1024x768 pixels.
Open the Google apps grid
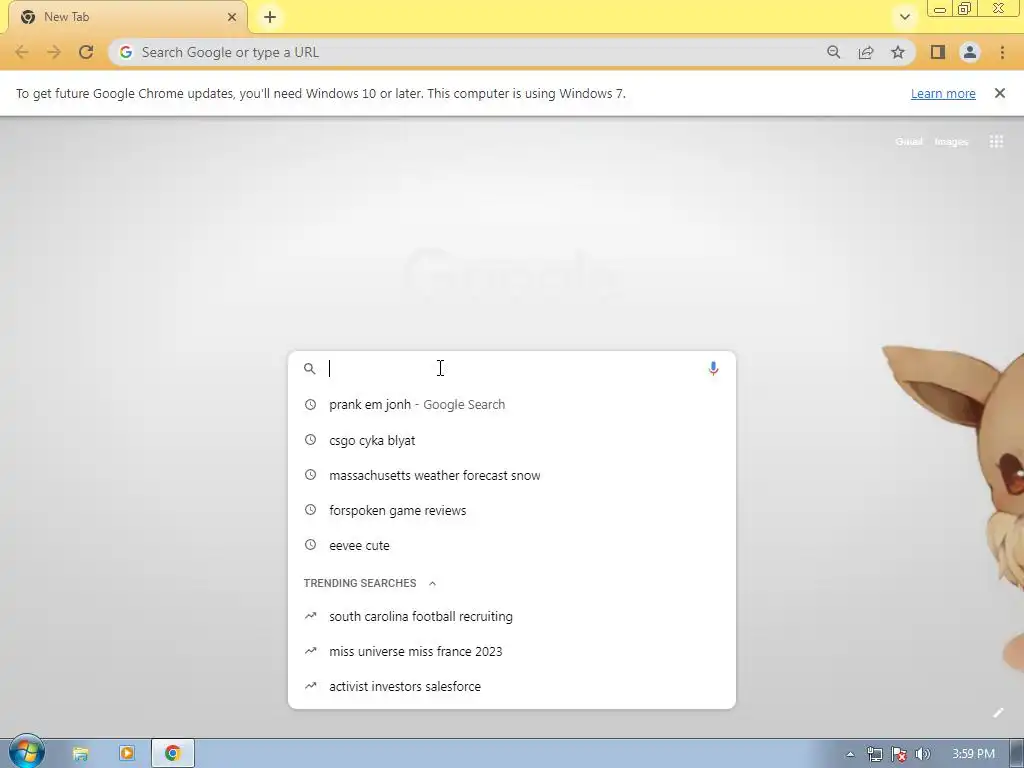coord(996,142)
